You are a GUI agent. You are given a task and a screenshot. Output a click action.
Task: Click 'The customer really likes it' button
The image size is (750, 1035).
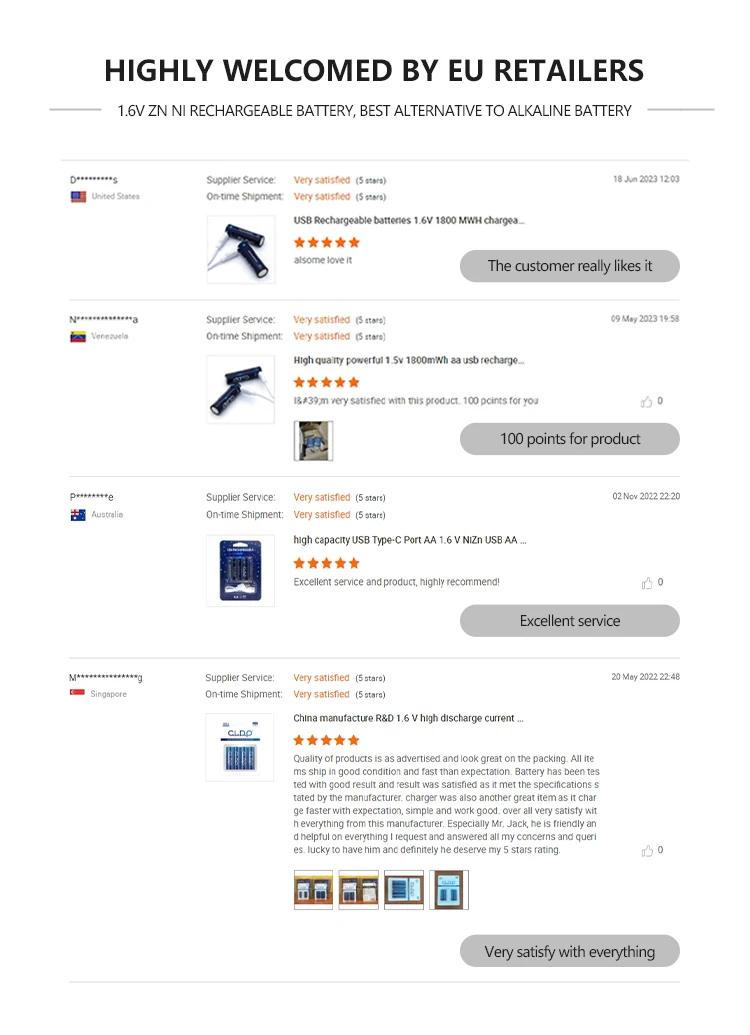click(570, 266)
